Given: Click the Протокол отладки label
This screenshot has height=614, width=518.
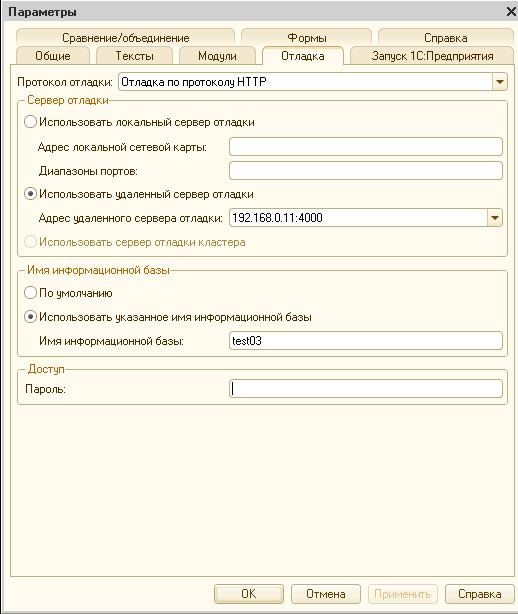Looking at the screenshot, I should [x=65, y=82].
